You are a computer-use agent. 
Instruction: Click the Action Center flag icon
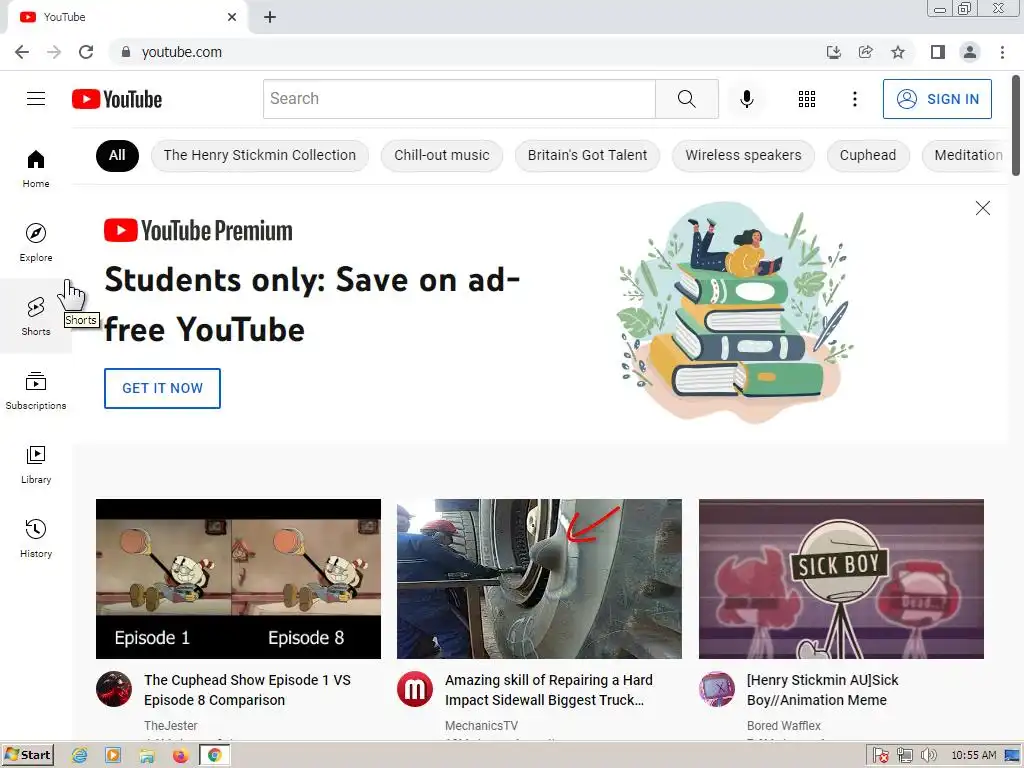click(x=880, y=756)
